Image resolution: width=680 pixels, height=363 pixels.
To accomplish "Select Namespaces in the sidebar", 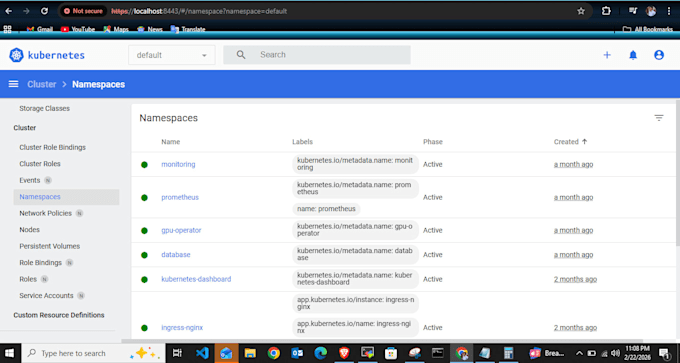I will (66, 197).
